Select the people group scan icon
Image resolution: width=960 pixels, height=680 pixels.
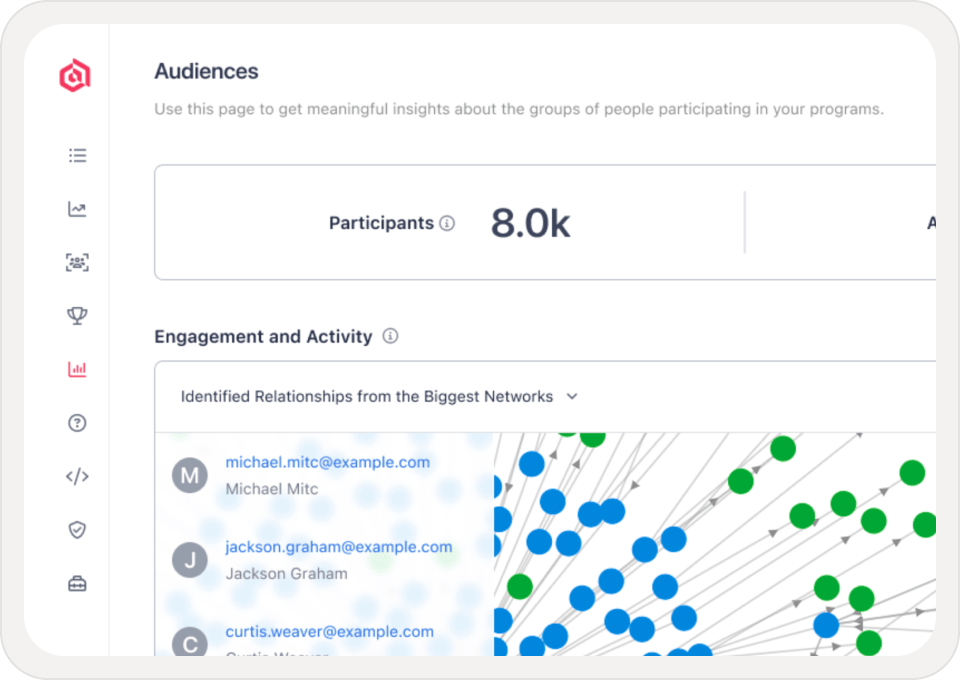(77, 263)
